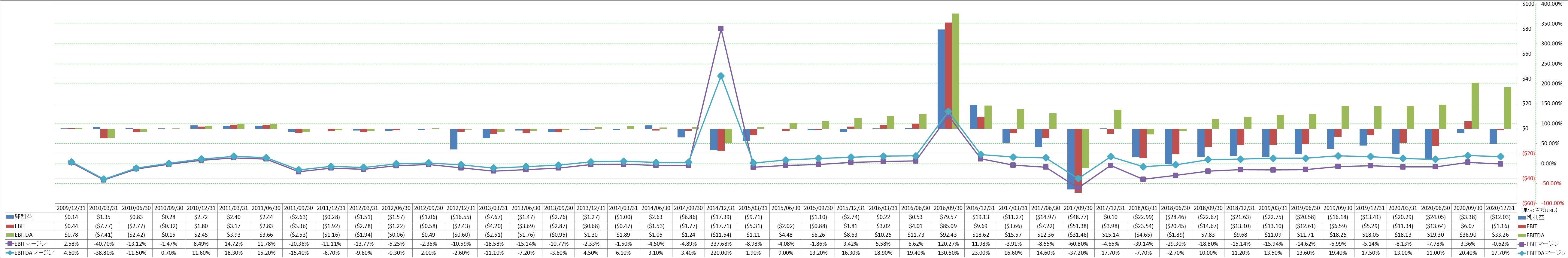The image size is (1568, 258).
Task: Select the EBITDA cell showing ($31.46)
Action: [1077, 235]
